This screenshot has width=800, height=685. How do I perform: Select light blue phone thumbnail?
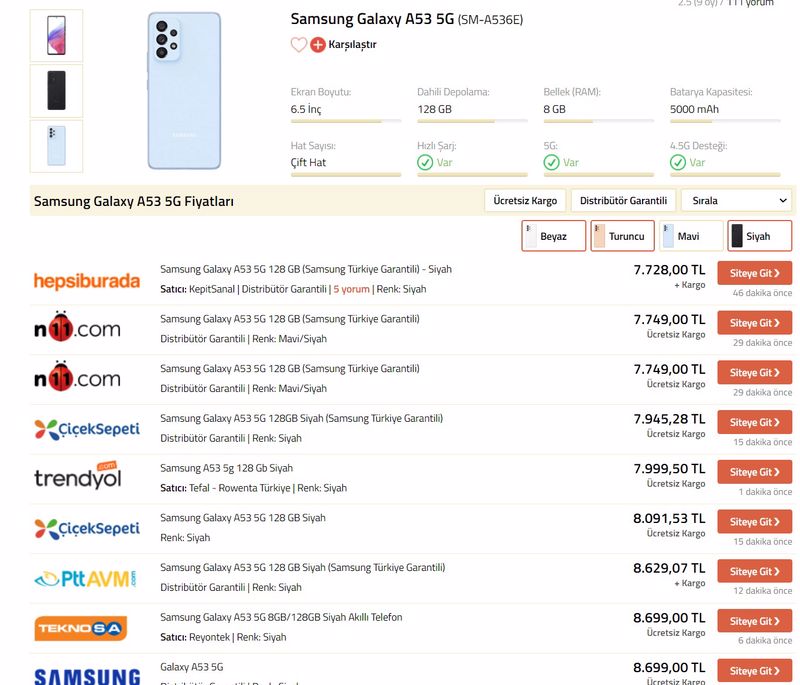56,146
